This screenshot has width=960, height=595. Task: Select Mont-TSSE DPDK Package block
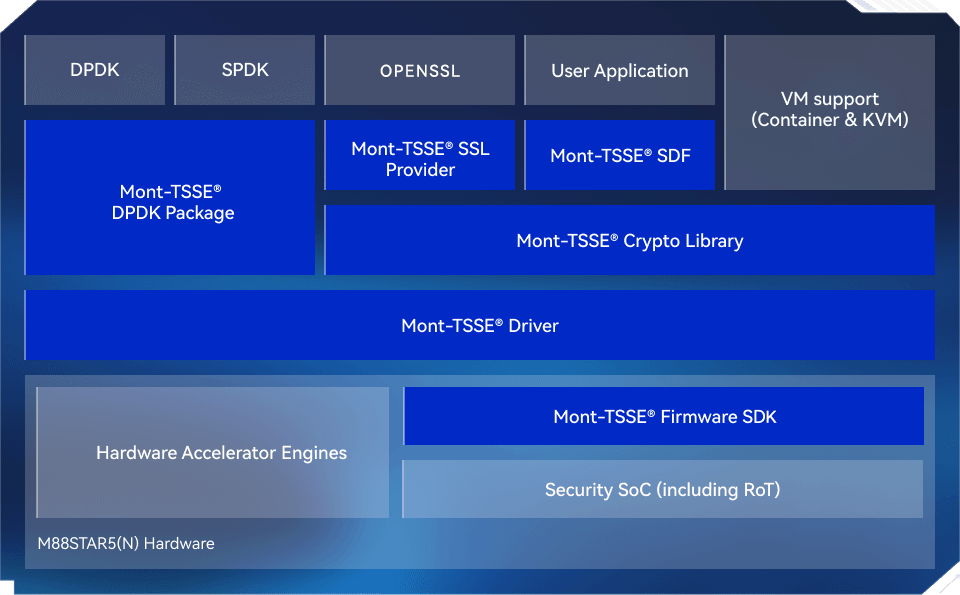[170, 197]
